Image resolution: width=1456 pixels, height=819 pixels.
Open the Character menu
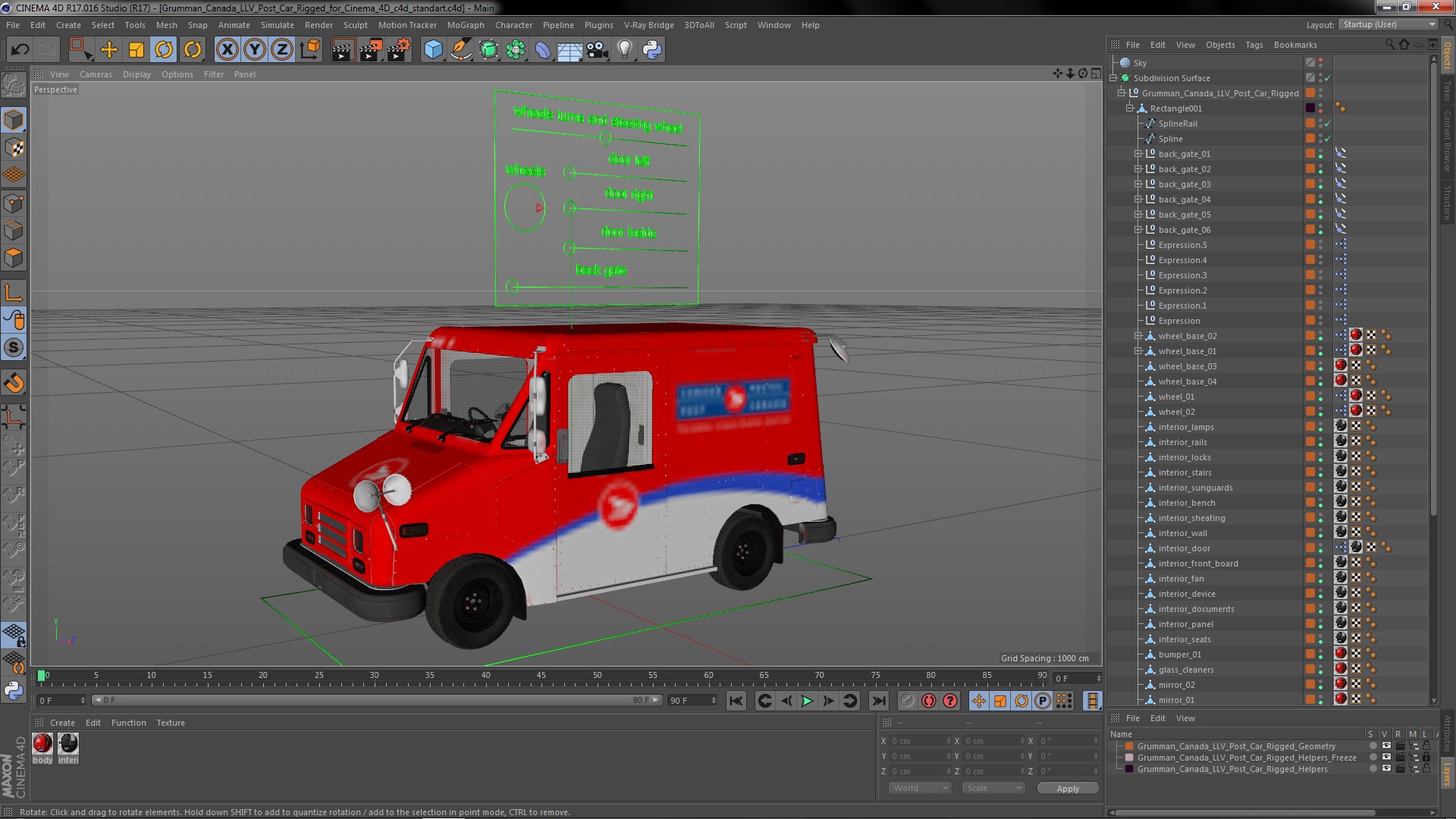[513, 25]
